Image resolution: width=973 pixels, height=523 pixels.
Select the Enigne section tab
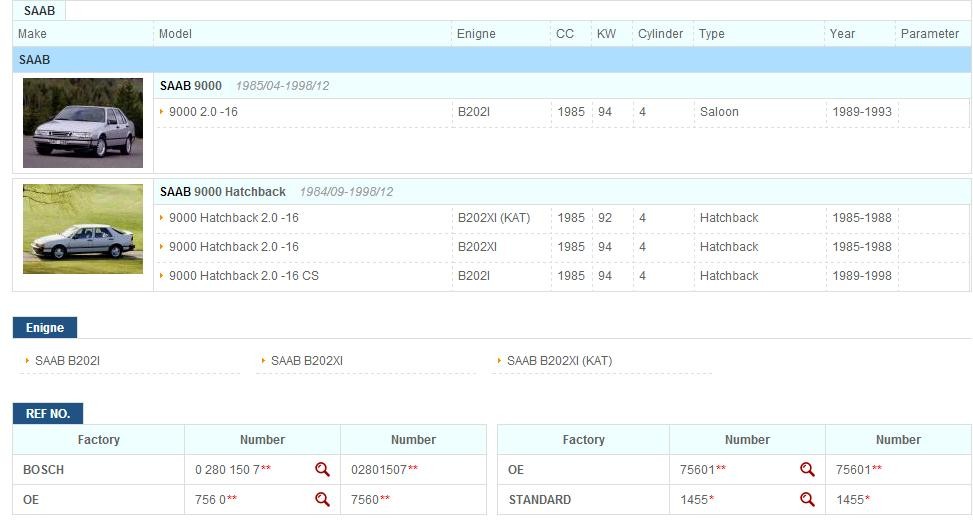point(45,328)
